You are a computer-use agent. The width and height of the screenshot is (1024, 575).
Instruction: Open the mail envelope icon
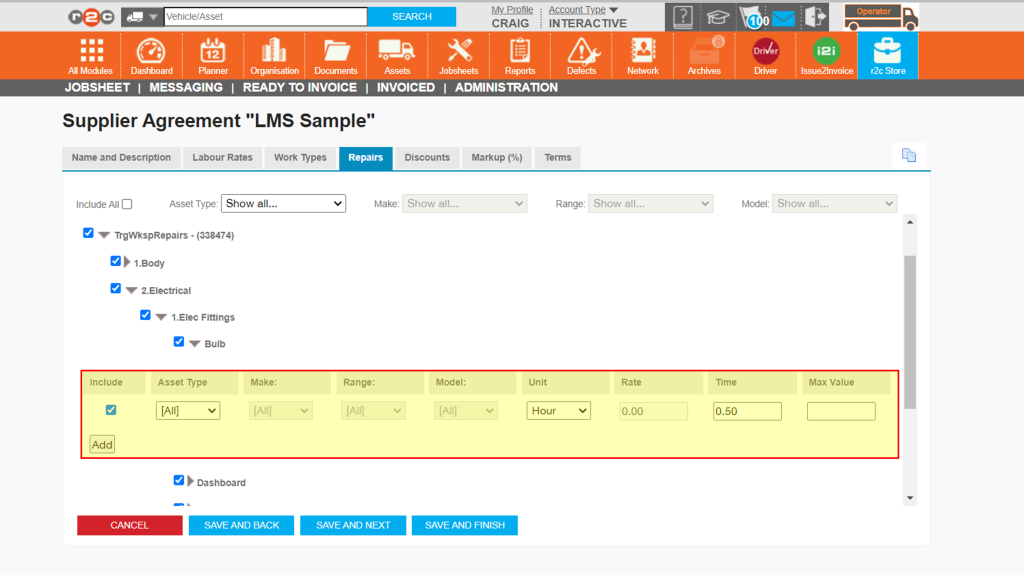(784, 18)
